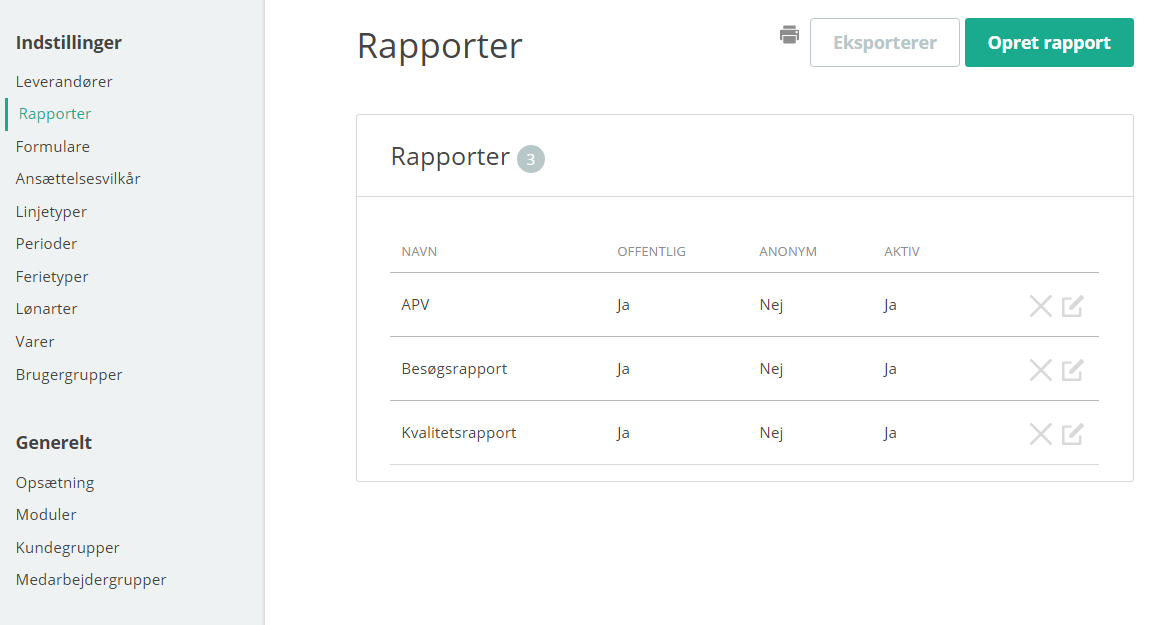
Task: Click the report count badge 3
Action: point(531,159)
